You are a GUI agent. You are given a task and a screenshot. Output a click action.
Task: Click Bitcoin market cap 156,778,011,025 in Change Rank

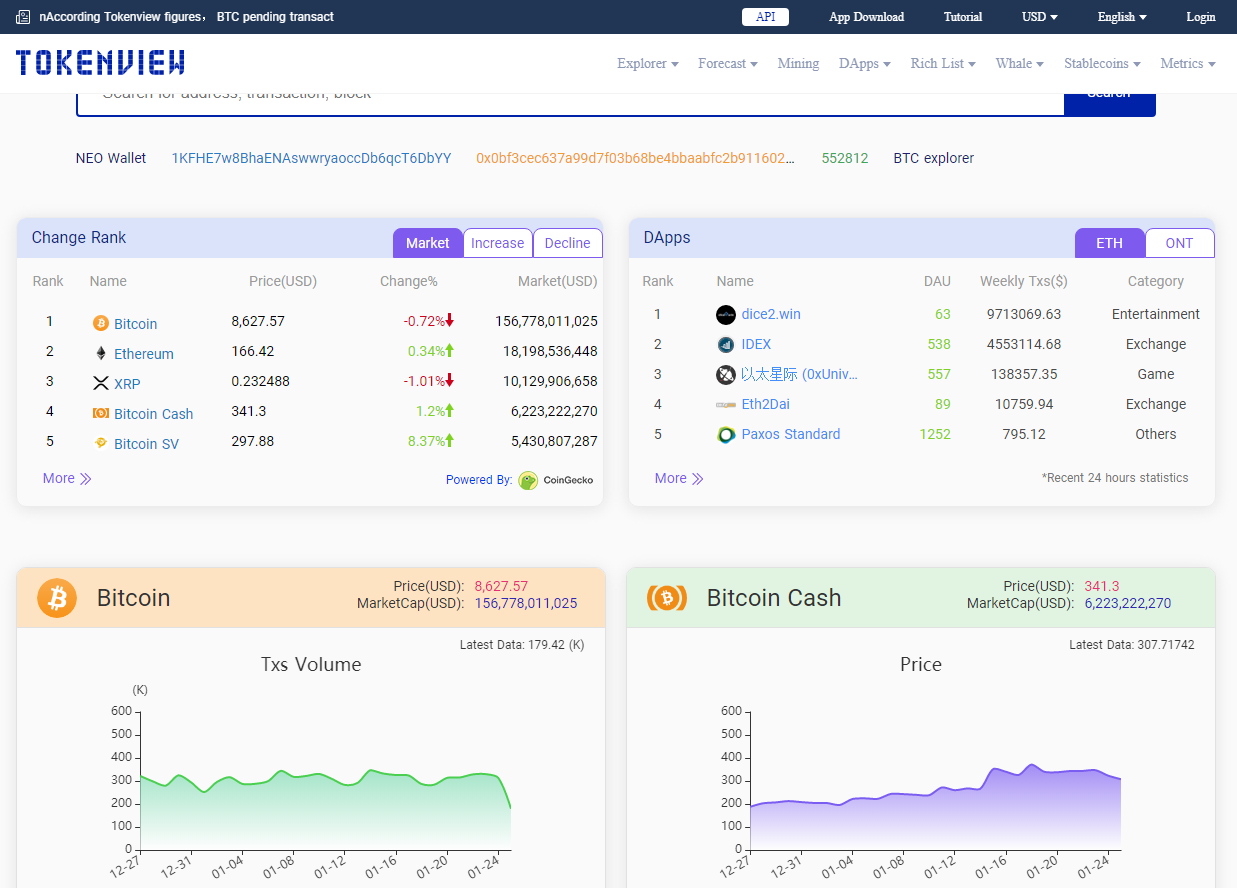click(546, 321)
